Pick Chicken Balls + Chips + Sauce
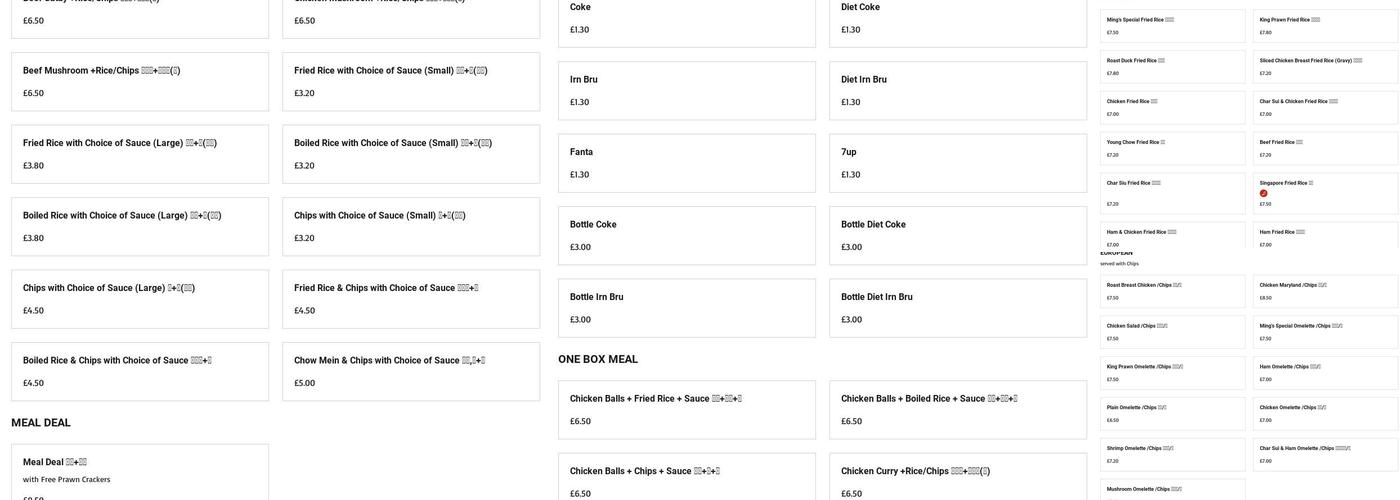The image size is (1400, 500). (x=687, y=477)
